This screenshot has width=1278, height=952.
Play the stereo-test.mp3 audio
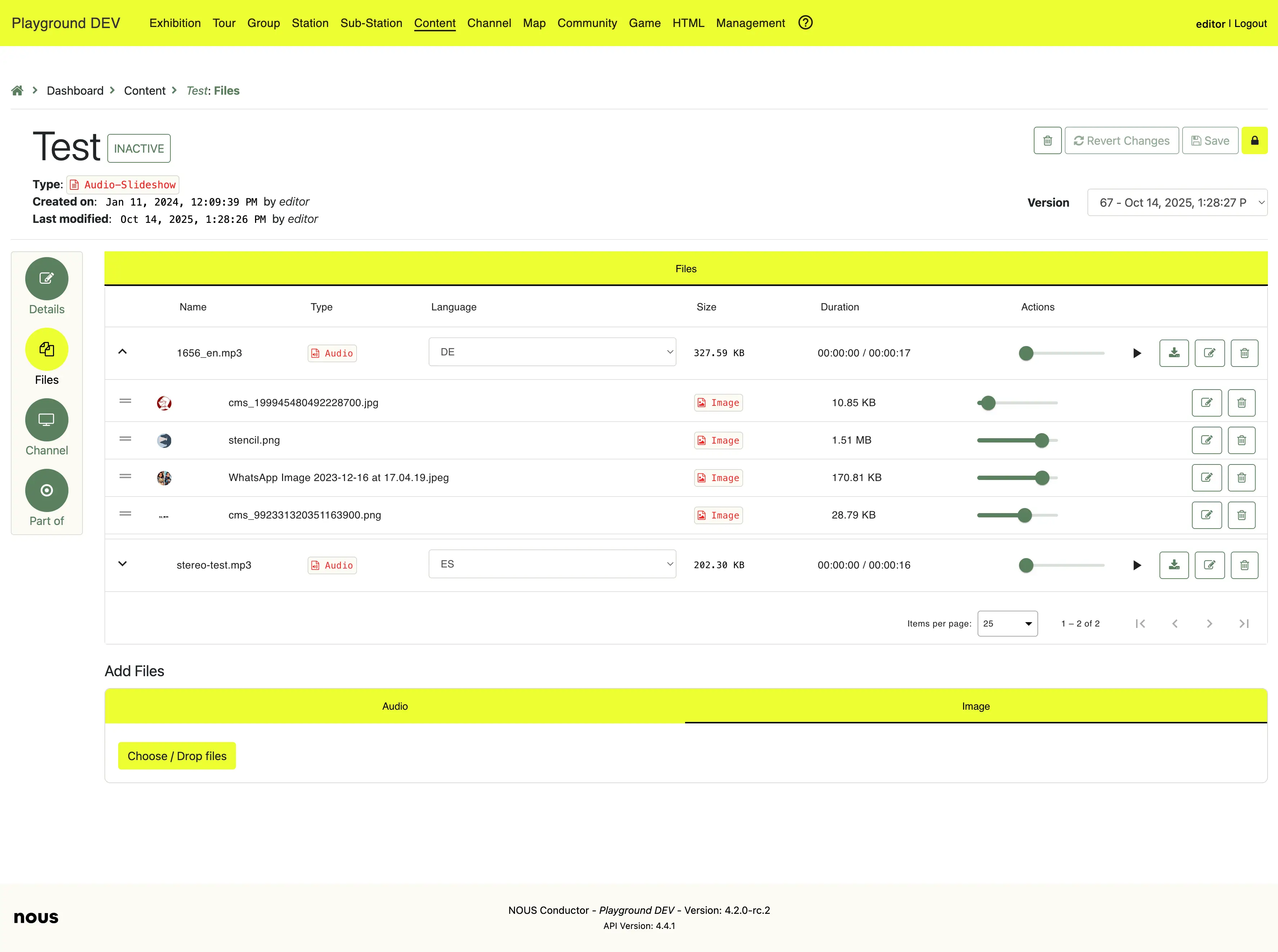coord(1136,565)
